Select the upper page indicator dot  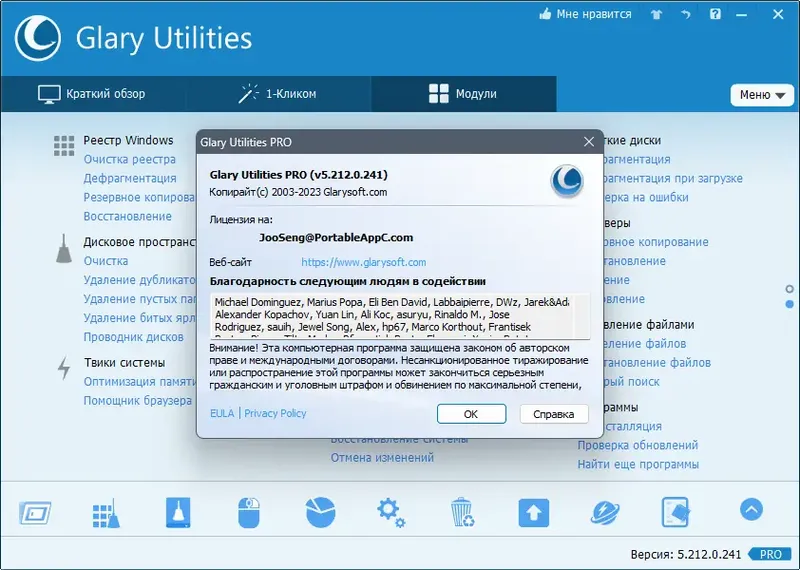[x=789, y=289]
